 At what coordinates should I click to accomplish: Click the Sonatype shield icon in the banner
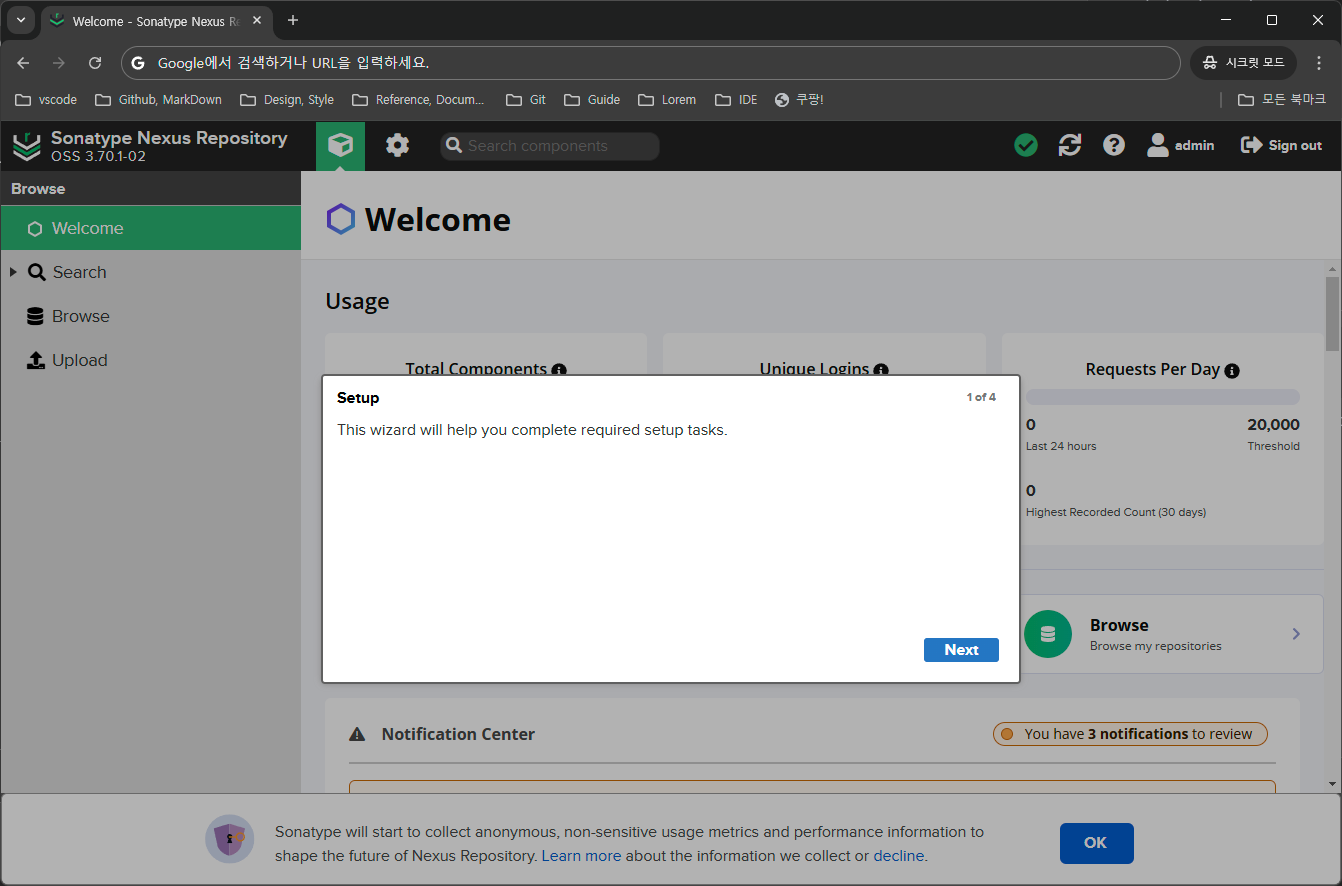point(230,839)
